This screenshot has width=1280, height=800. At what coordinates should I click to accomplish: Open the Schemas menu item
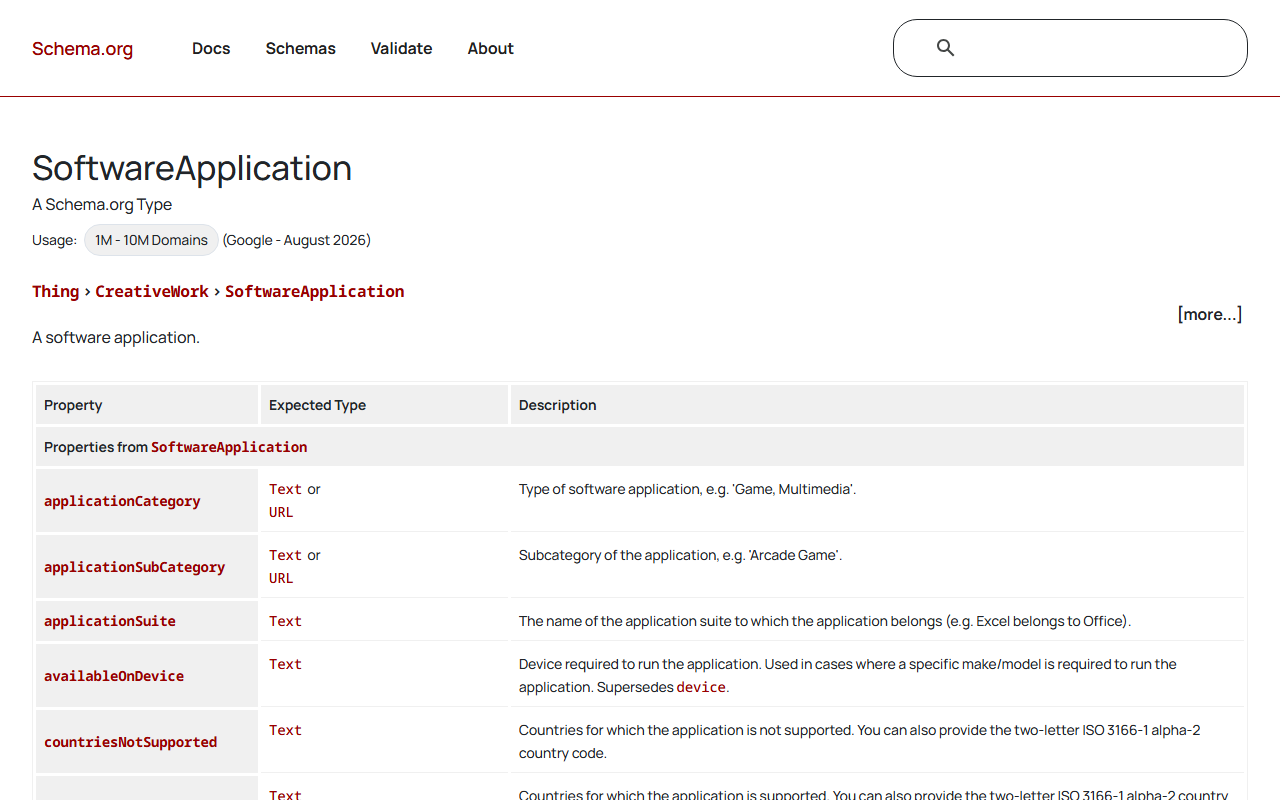(x=300, y=48)
